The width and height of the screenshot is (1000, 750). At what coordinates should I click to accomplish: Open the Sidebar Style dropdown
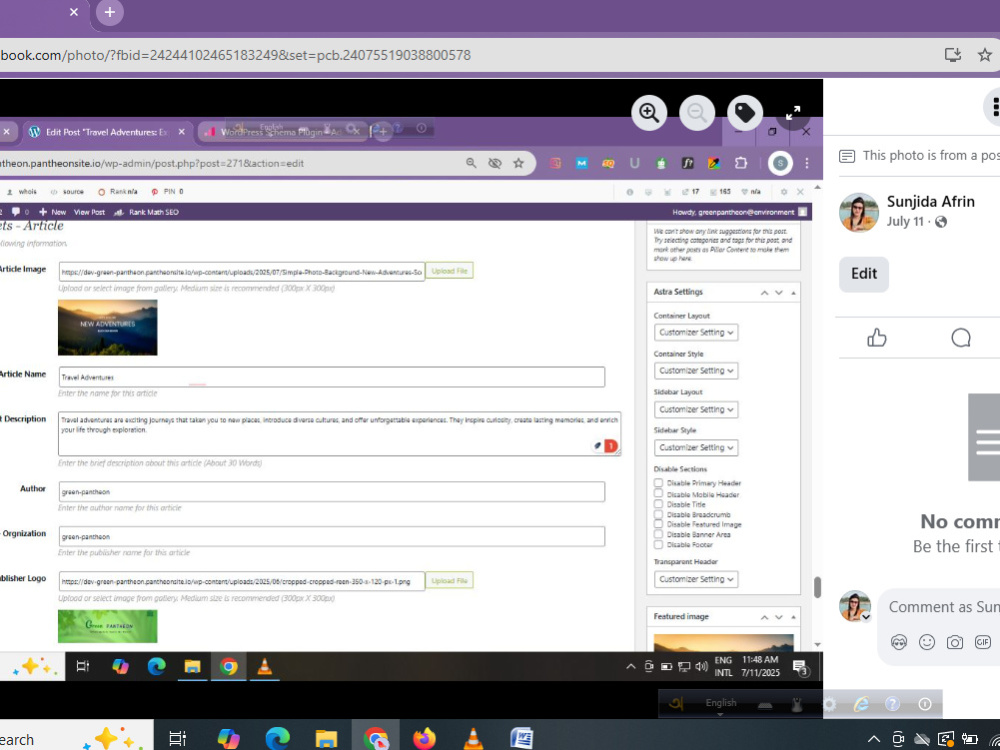click(696, 448)
